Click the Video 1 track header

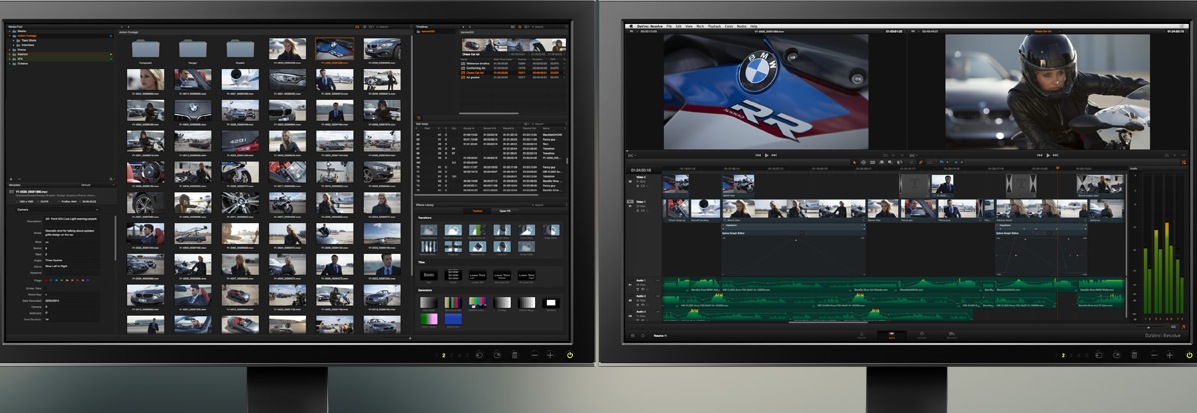[x=643, y=208]
